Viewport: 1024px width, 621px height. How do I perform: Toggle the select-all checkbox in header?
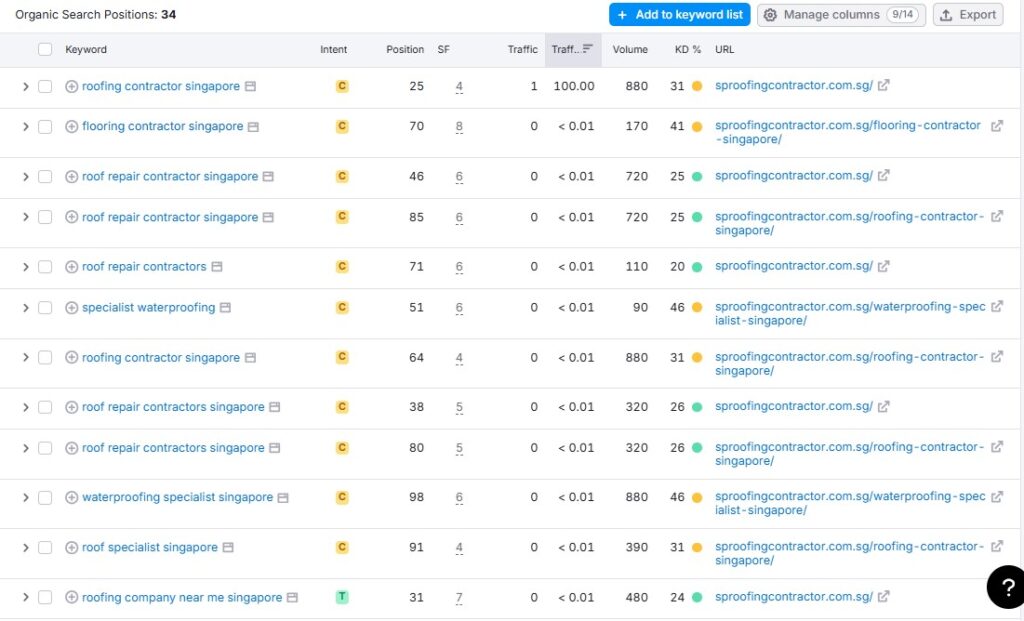click(45, 49)
